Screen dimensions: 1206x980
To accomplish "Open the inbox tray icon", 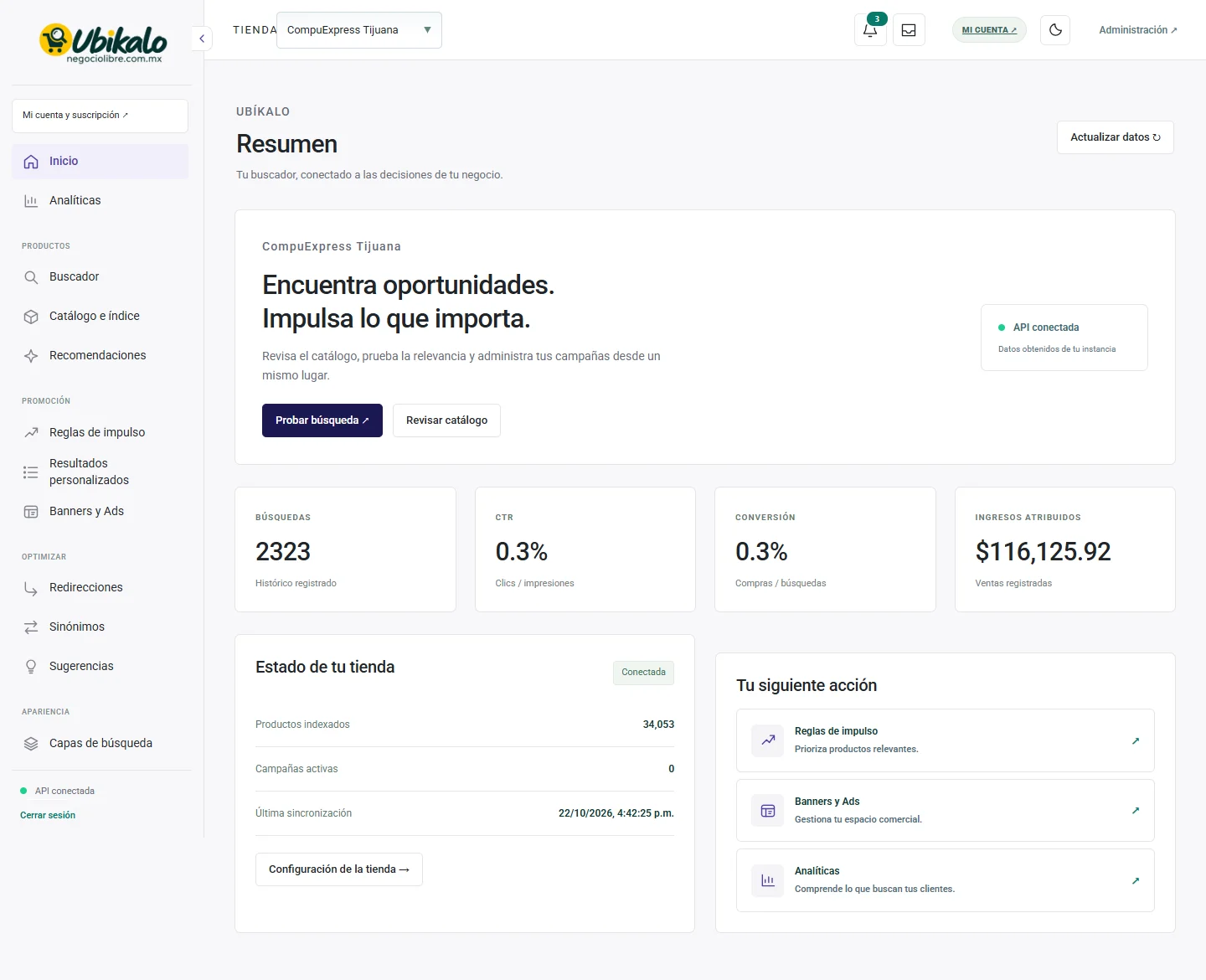I will pos(909,30).
